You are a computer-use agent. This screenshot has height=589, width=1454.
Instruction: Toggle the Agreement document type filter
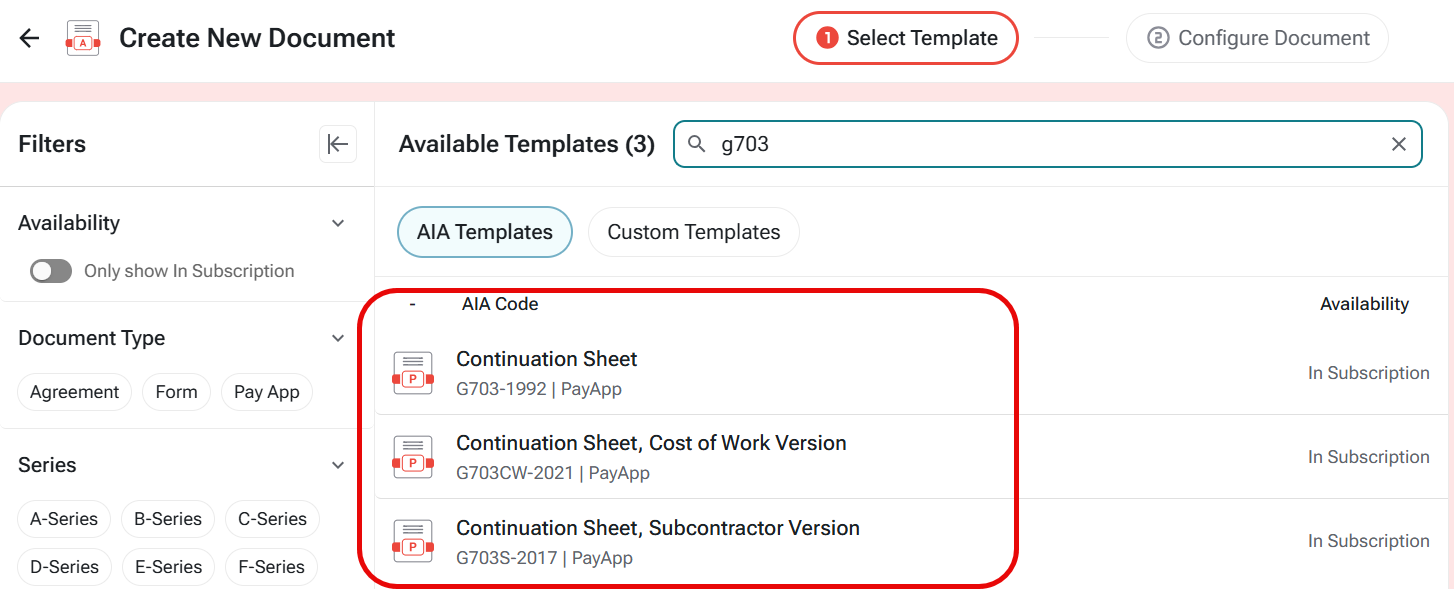tap(74, 392)
